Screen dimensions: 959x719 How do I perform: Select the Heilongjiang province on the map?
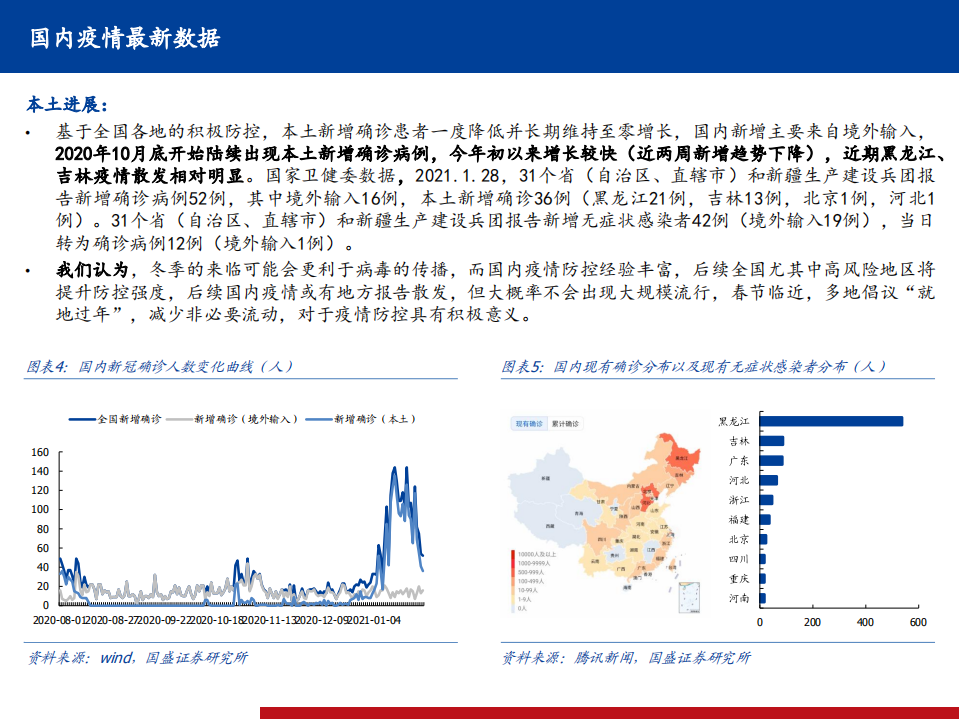tap(684, 458)
